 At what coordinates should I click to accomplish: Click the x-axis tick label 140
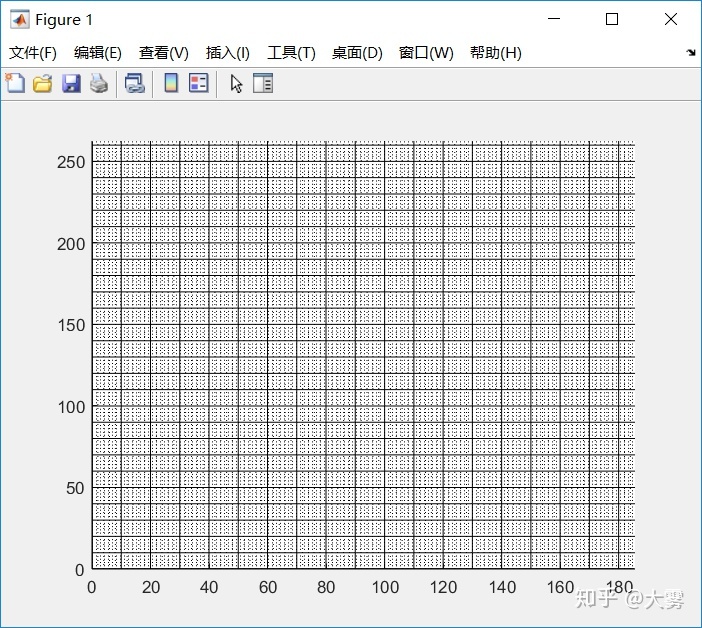coord(502,587)
